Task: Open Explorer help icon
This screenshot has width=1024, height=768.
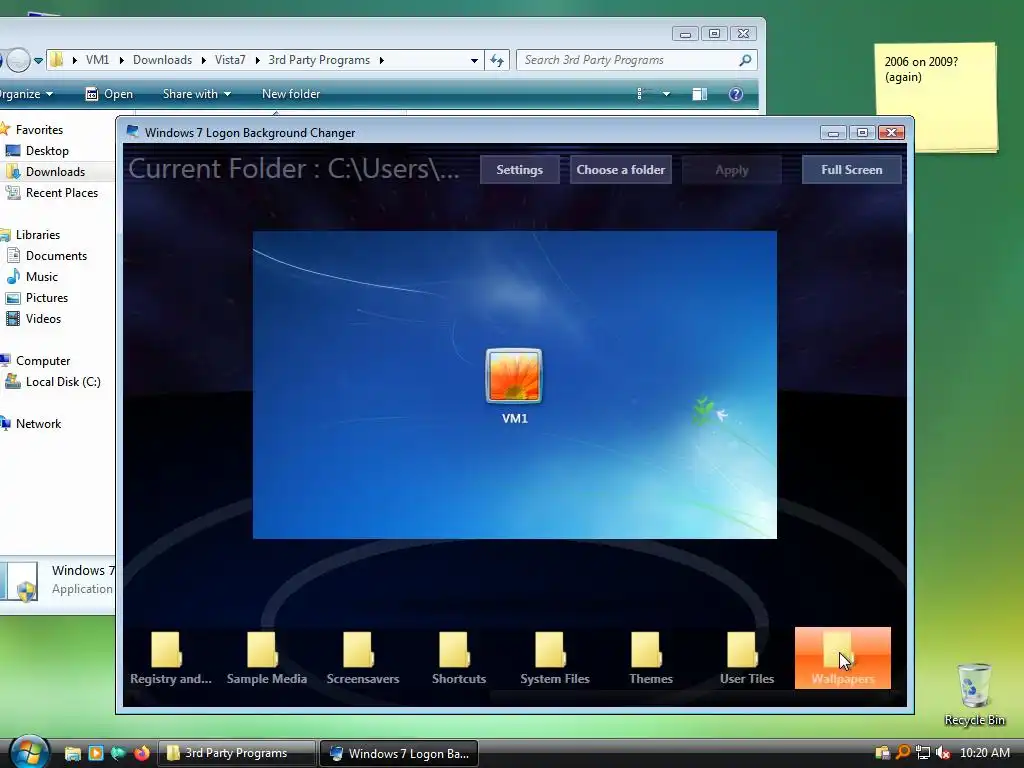Action: 735,94
